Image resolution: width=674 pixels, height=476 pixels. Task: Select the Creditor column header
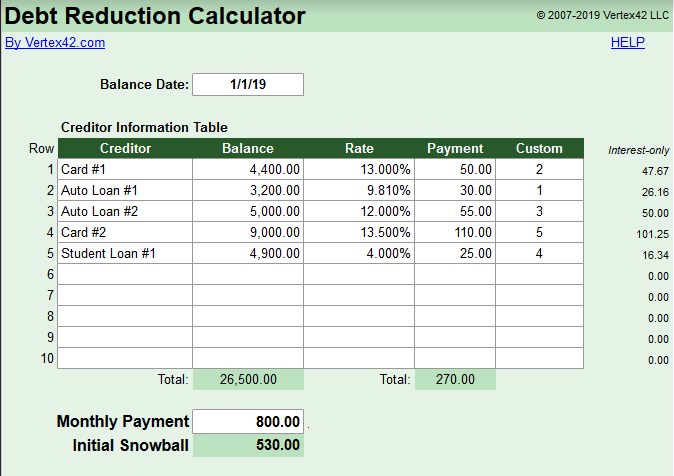124,149
